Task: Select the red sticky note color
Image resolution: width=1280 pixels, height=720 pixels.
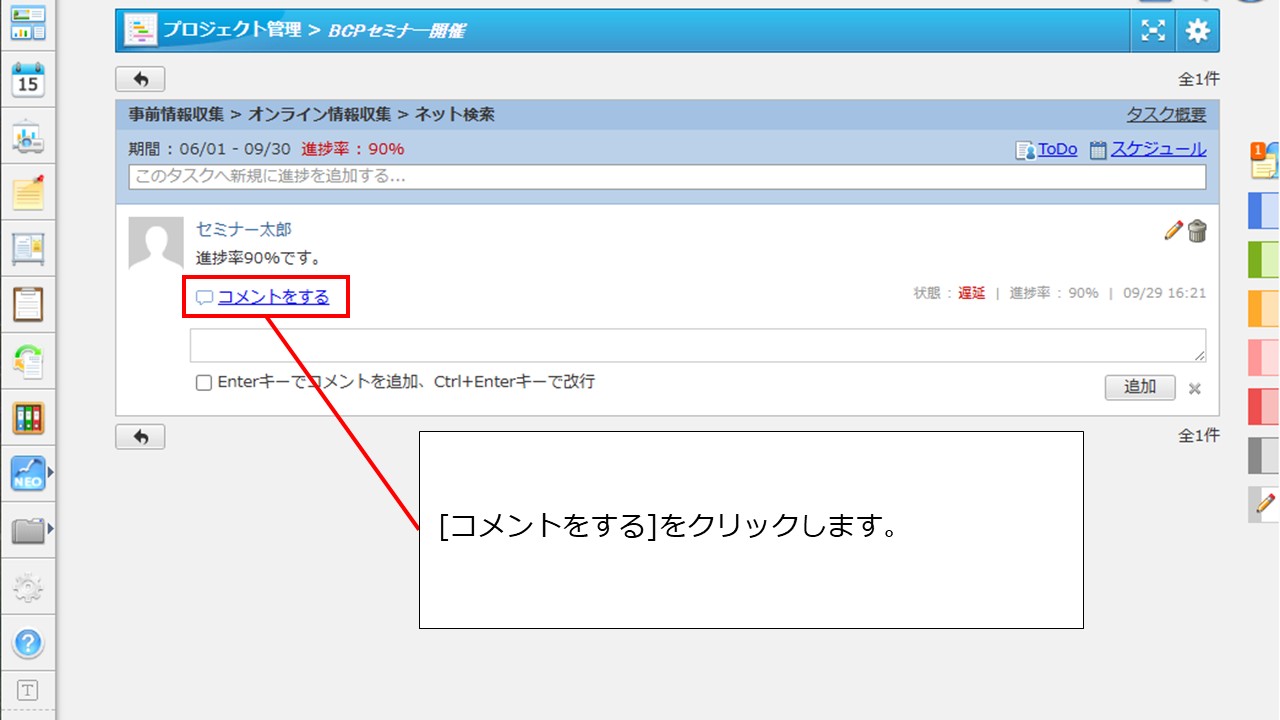Action: tap(1264, 407)
